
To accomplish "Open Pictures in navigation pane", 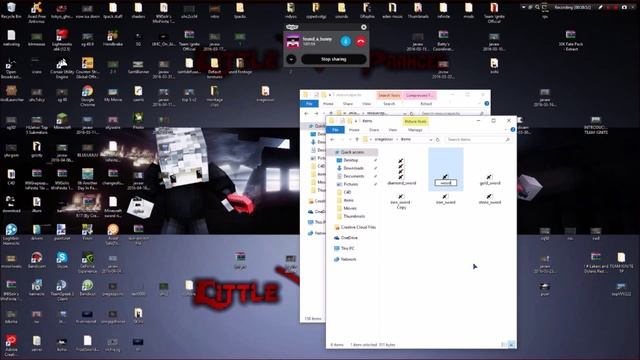I will click(x=350, y=184).
